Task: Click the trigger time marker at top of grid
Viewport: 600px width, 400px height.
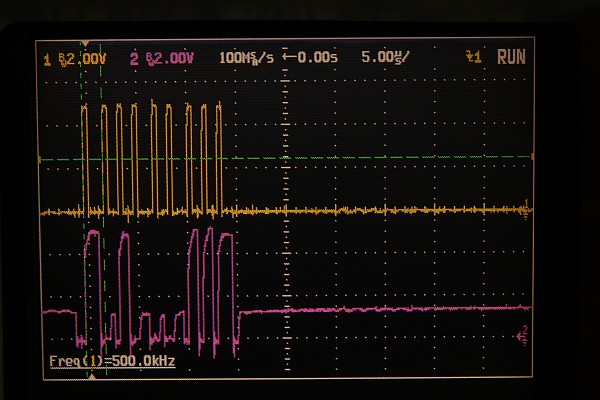Action: tap(86, 46)
